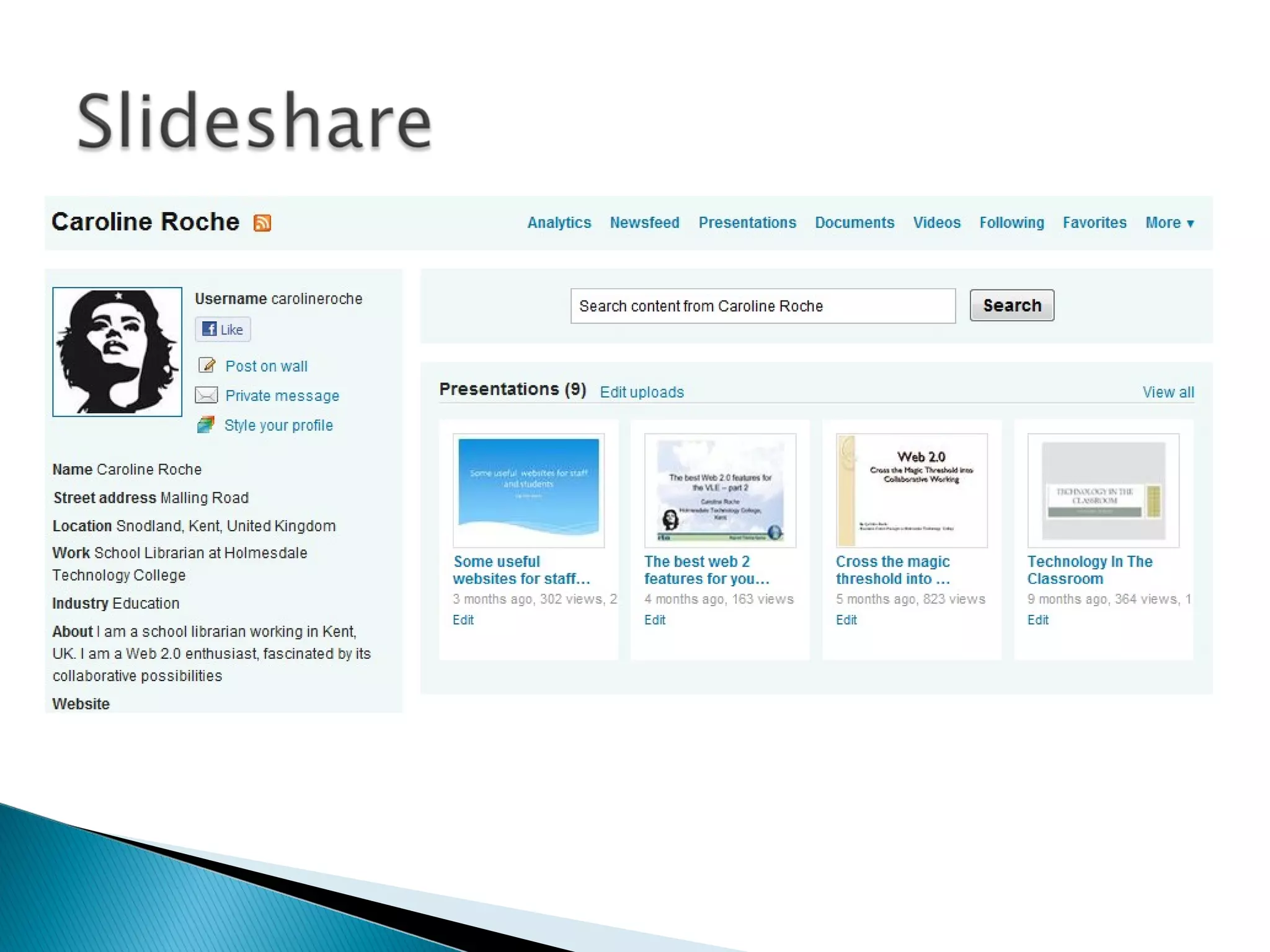Click View all presentations link
This screenshot has width=1270, height=952.
[1168, 392]
